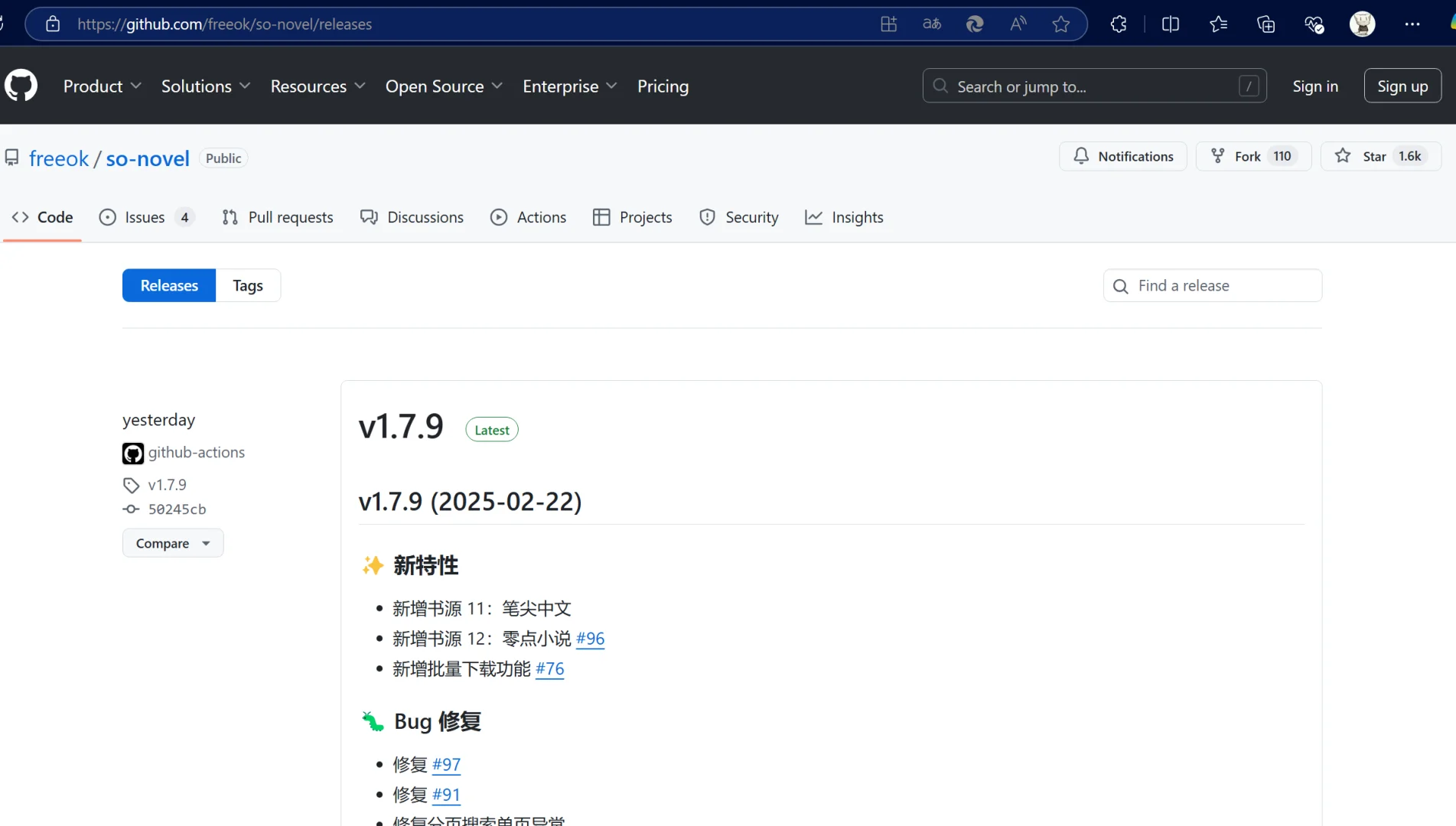Open the GitHub home logo
Screen dimensions: 1456x826
click(21, 86)
